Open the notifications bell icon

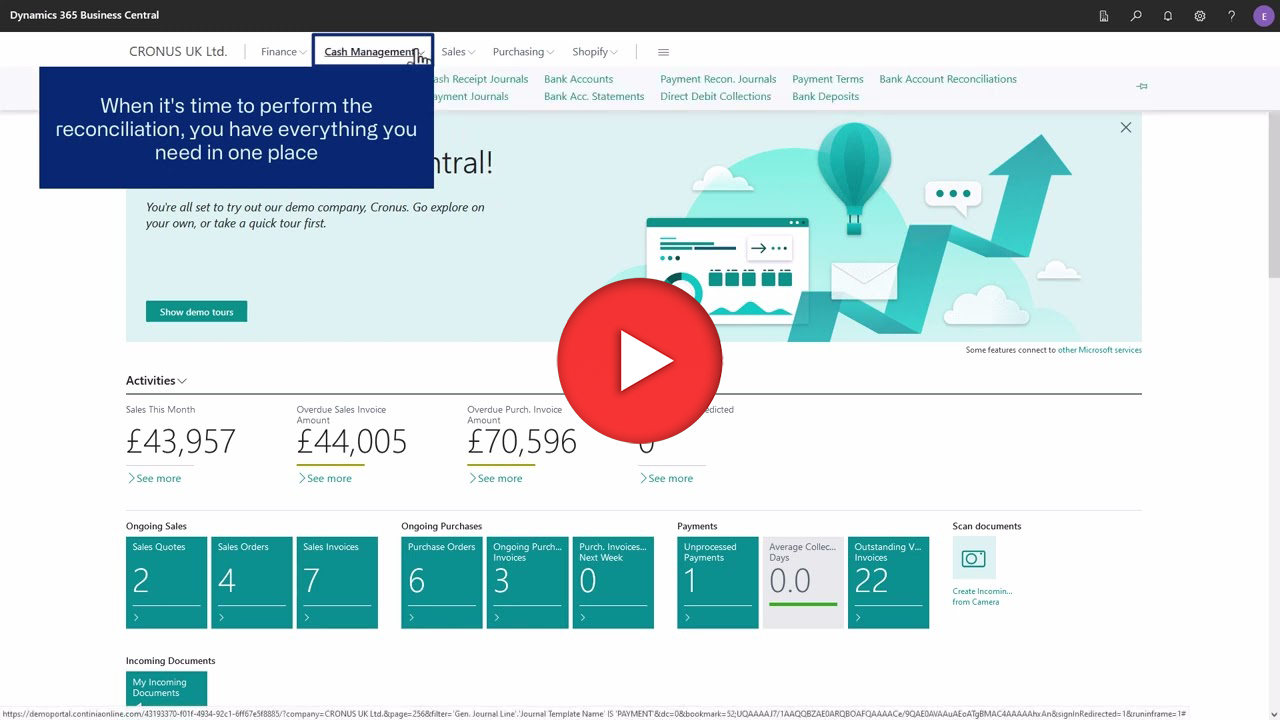point(1168,16)
